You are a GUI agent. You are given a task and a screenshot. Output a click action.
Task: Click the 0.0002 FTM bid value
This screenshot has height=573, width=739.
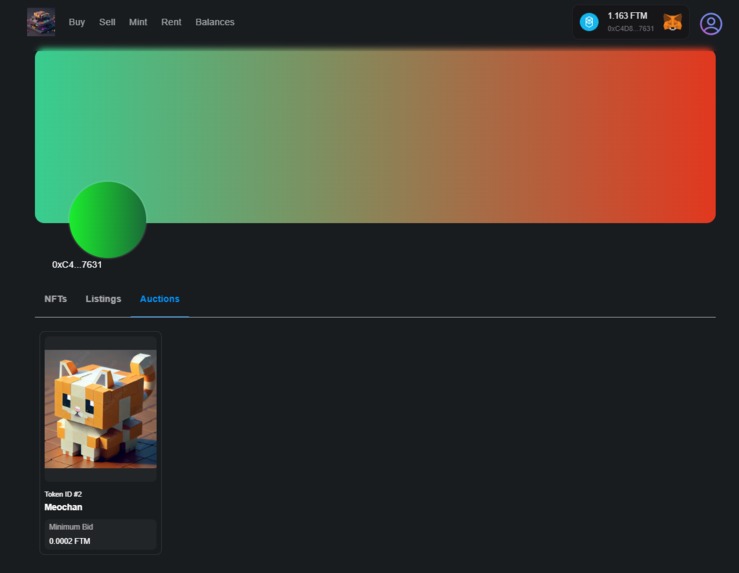pyautogui.click(x=70, y=541)
